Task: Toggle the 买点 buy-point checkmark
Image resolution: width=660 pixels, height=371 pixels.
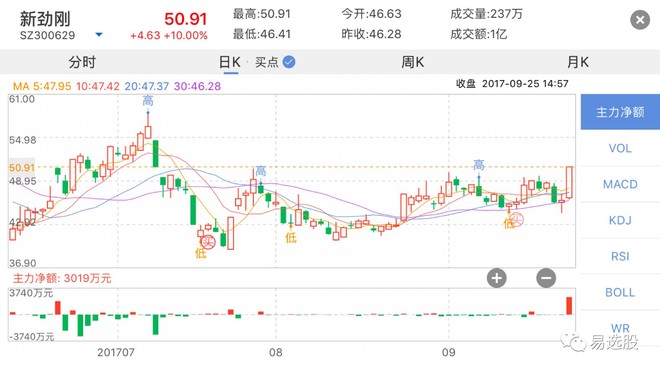Action: [x=289, y=62]
